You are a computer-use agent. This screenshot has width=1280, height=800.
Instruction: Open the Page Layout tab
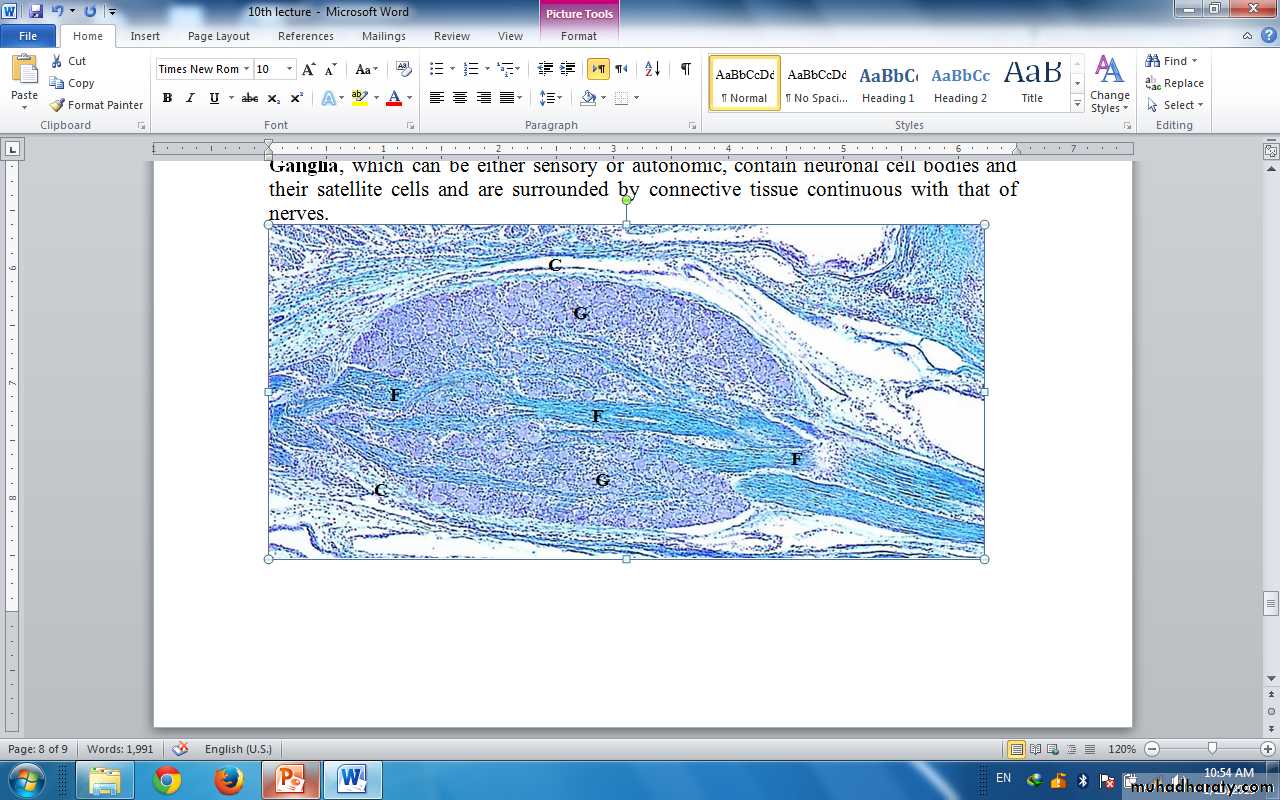pos(219,36)
